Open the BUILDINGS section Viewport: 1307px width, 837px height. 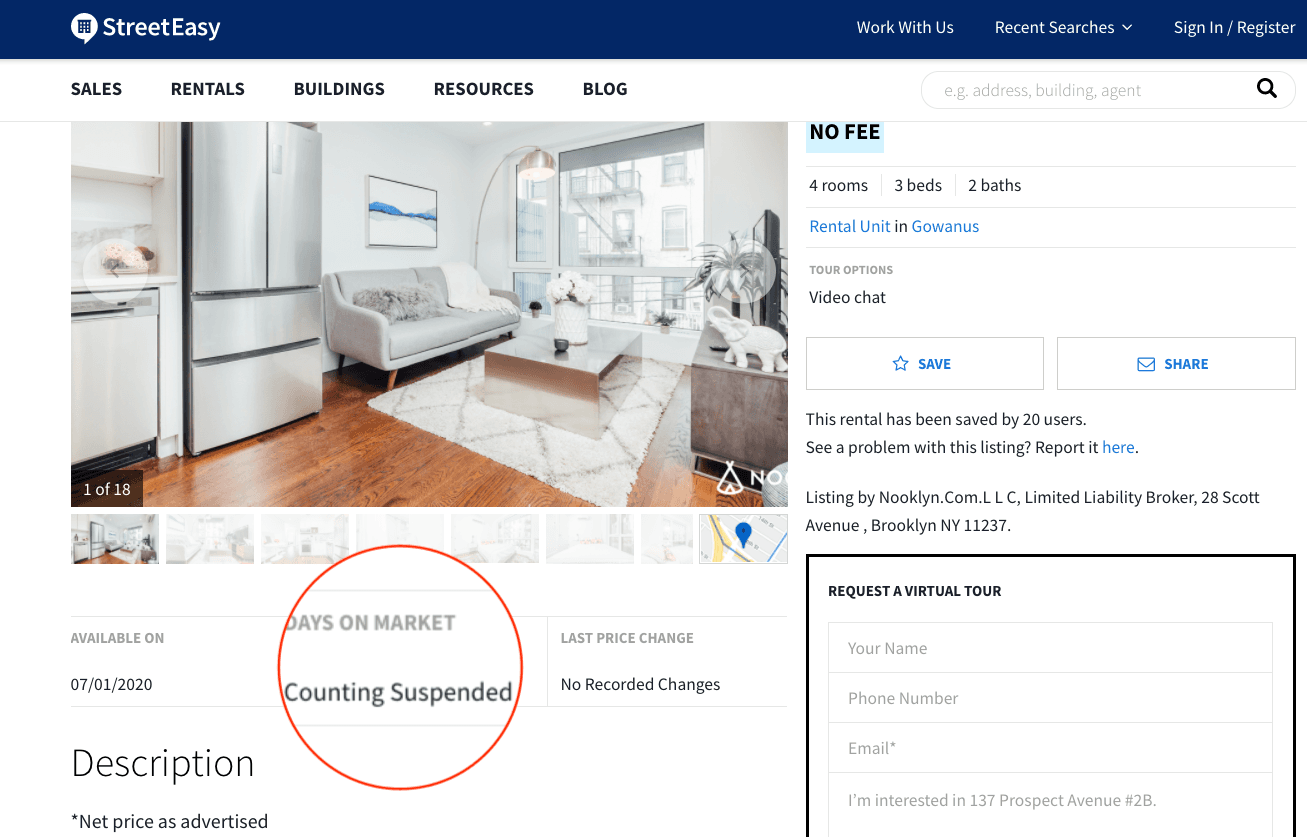tap(338, 89)
